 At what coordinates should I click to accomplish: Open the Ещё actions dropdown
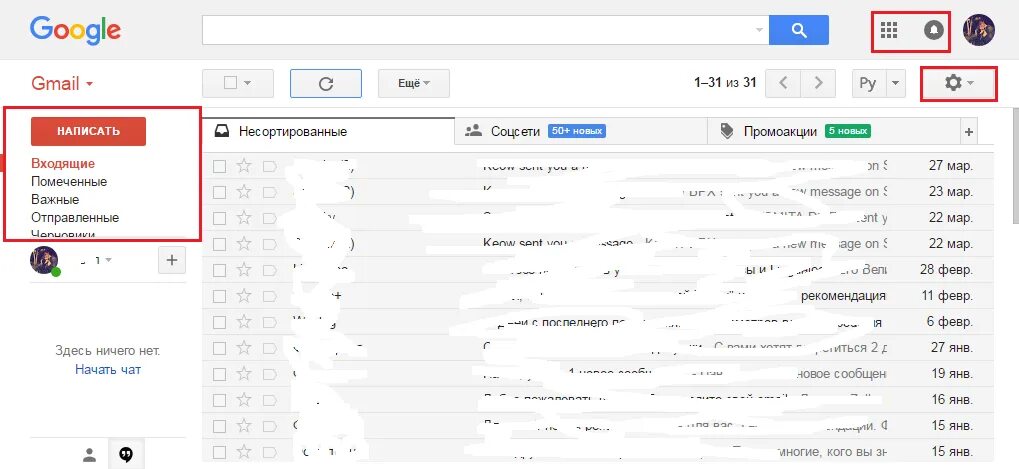pos(413,83)
